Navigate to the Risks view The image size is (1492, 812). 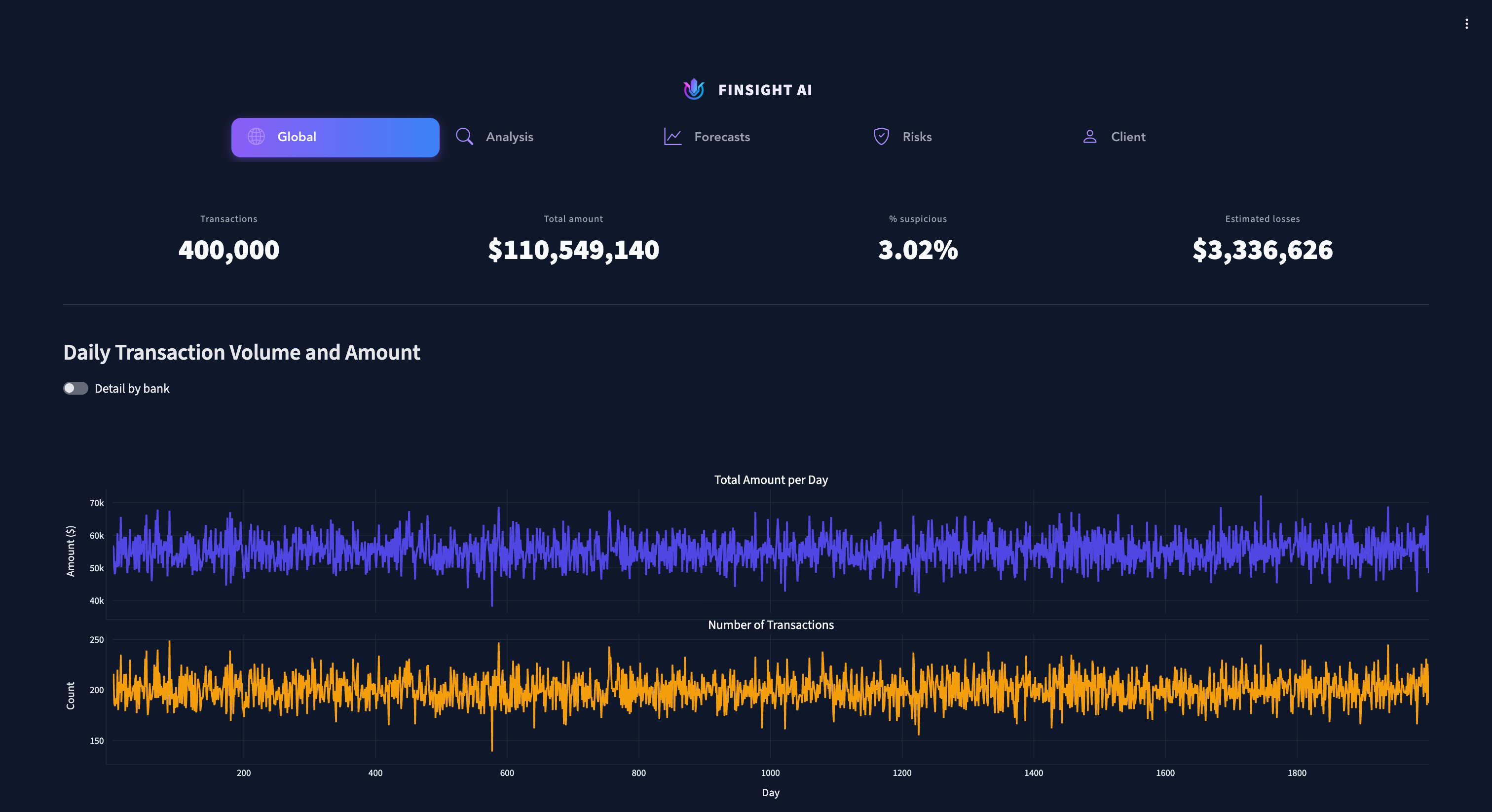tap(916, 137)
